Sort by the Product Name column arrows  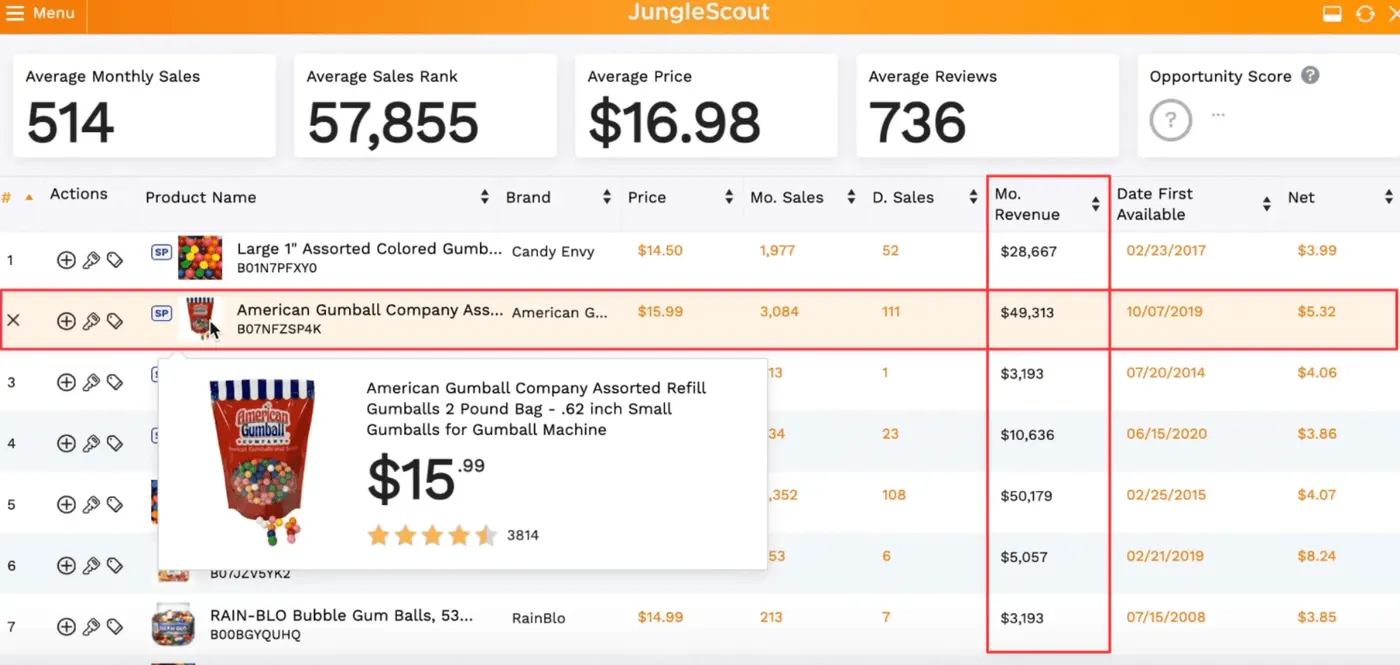[484, 197]
